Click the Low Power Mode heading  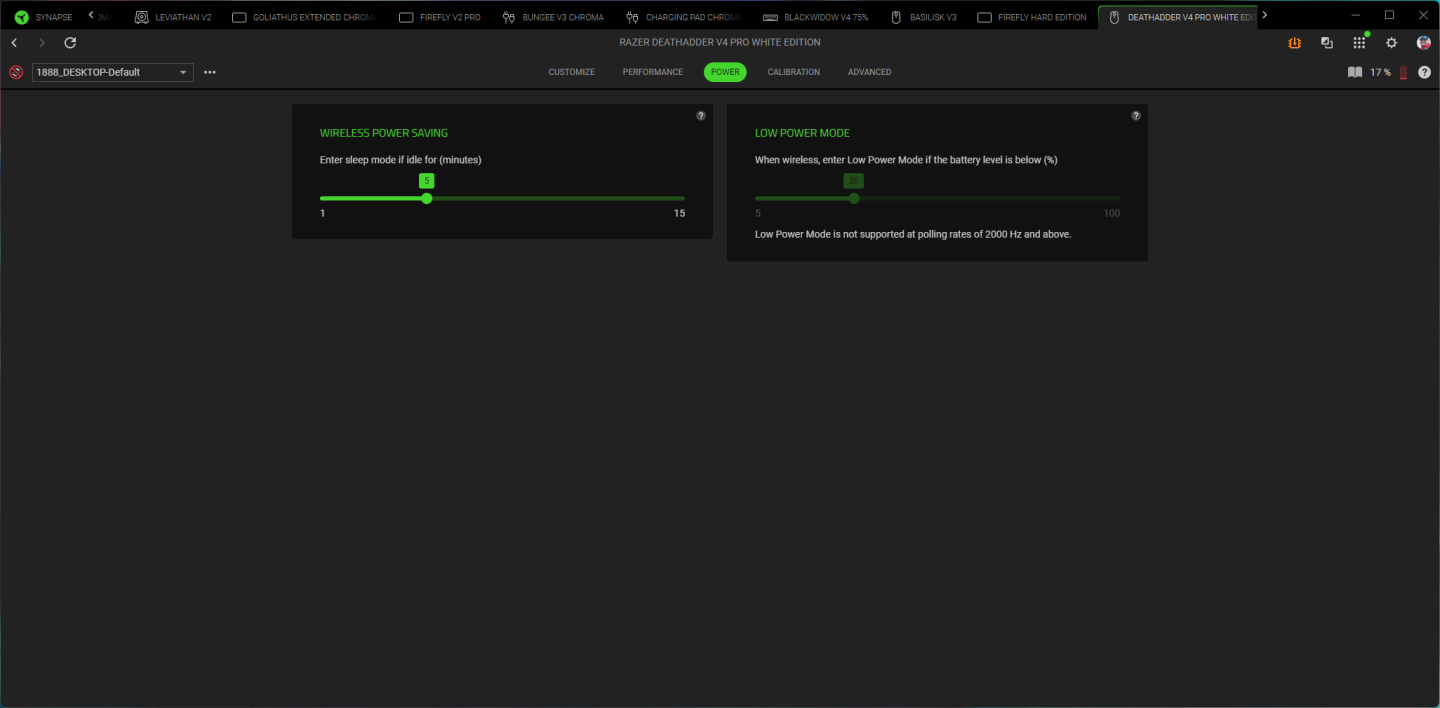[802, 133]
